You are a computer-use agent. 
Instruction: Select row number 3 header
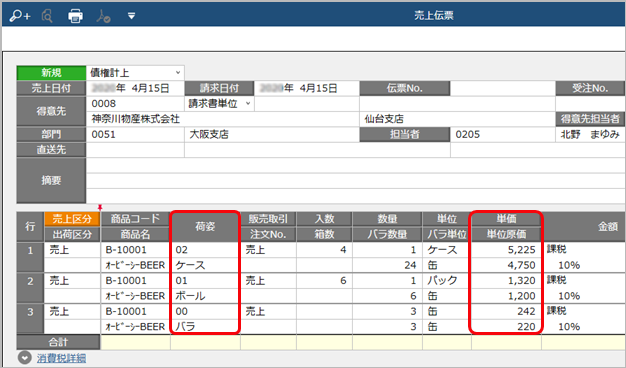point(30,319)
